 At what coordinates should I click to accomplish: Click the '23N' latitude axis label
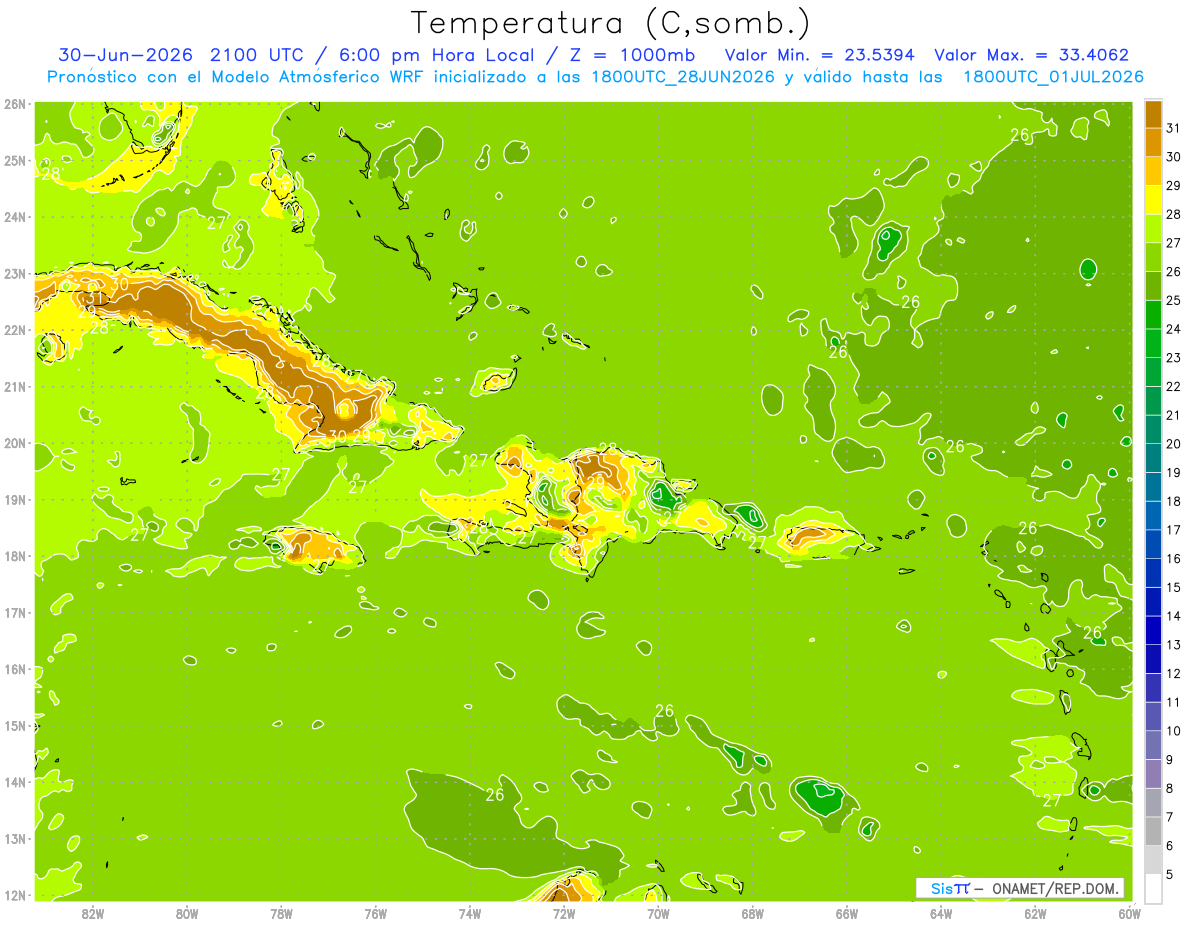15,273
